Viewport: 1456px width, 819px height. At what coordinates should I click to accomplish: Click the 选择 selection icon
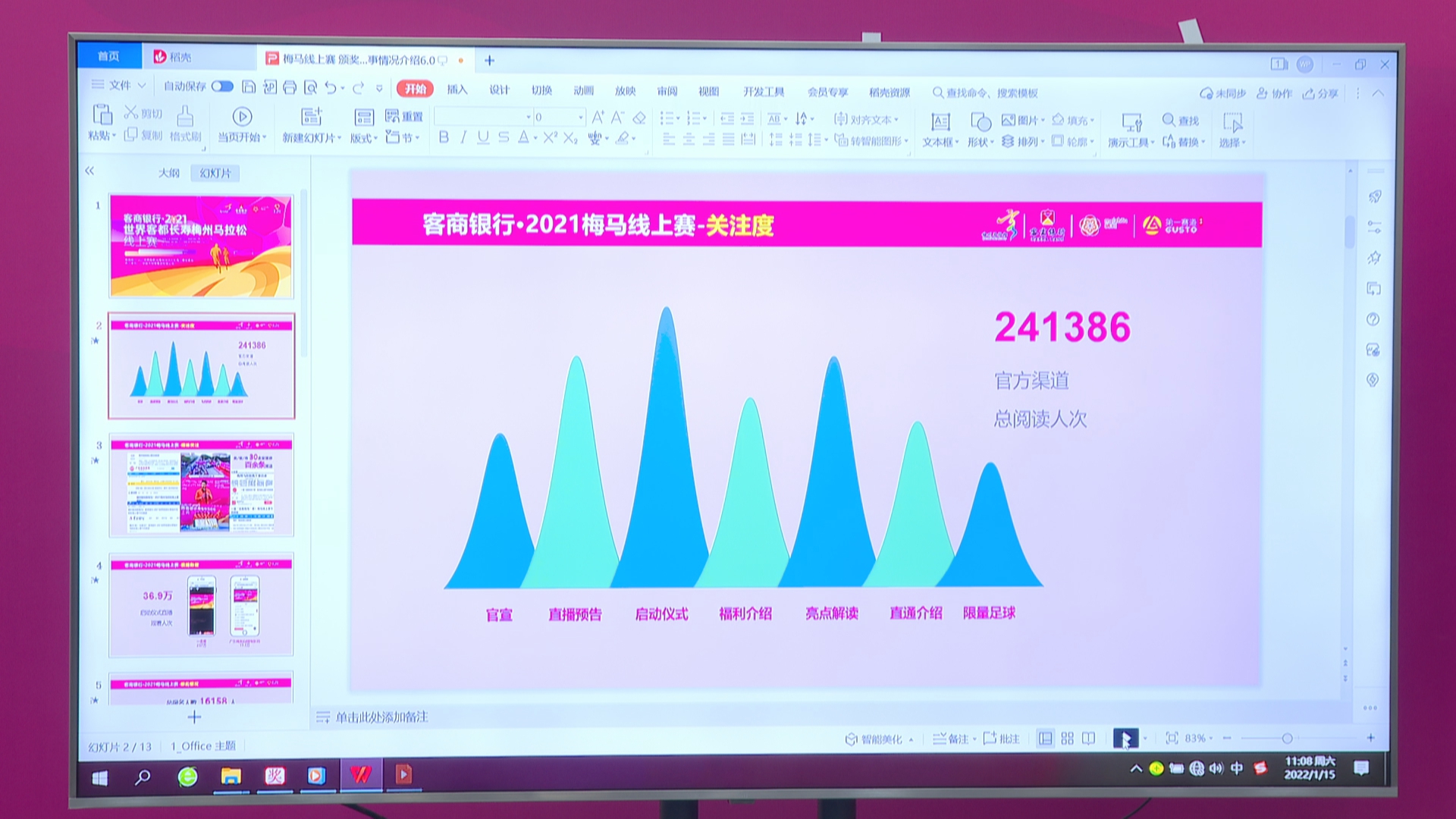click(1232, 123)
